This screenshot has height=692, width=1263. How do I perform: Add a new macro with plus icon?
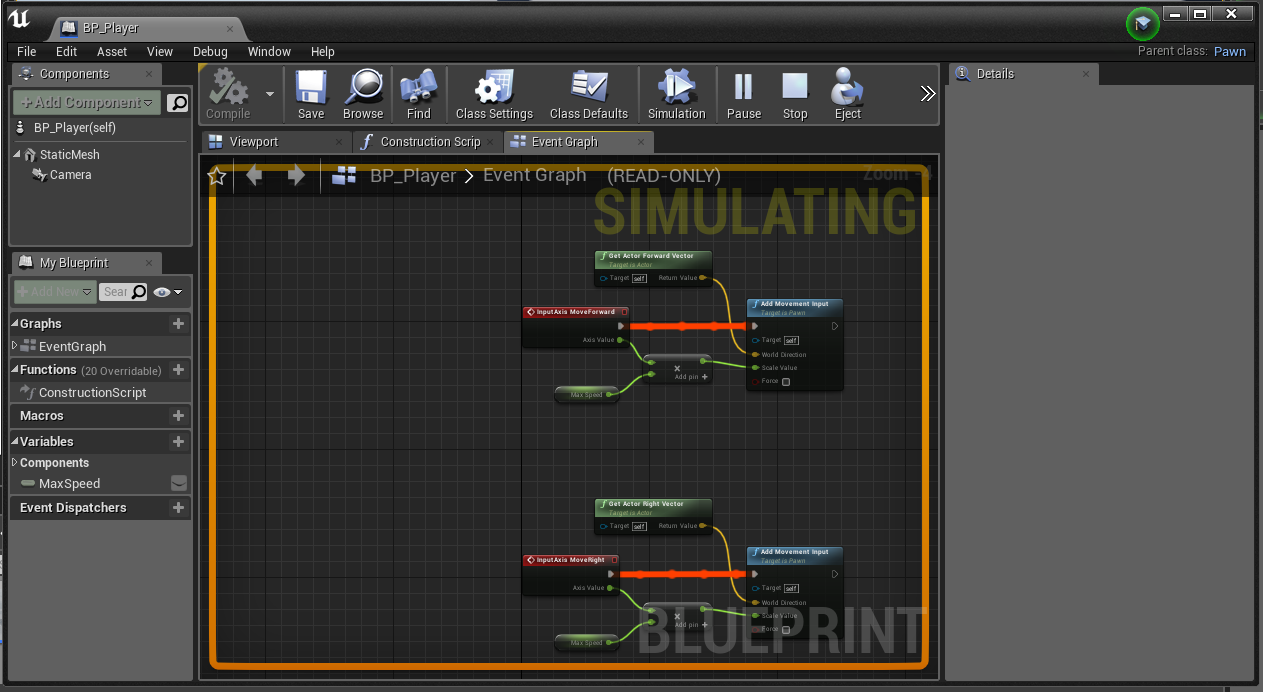click(x=178, y=416)
